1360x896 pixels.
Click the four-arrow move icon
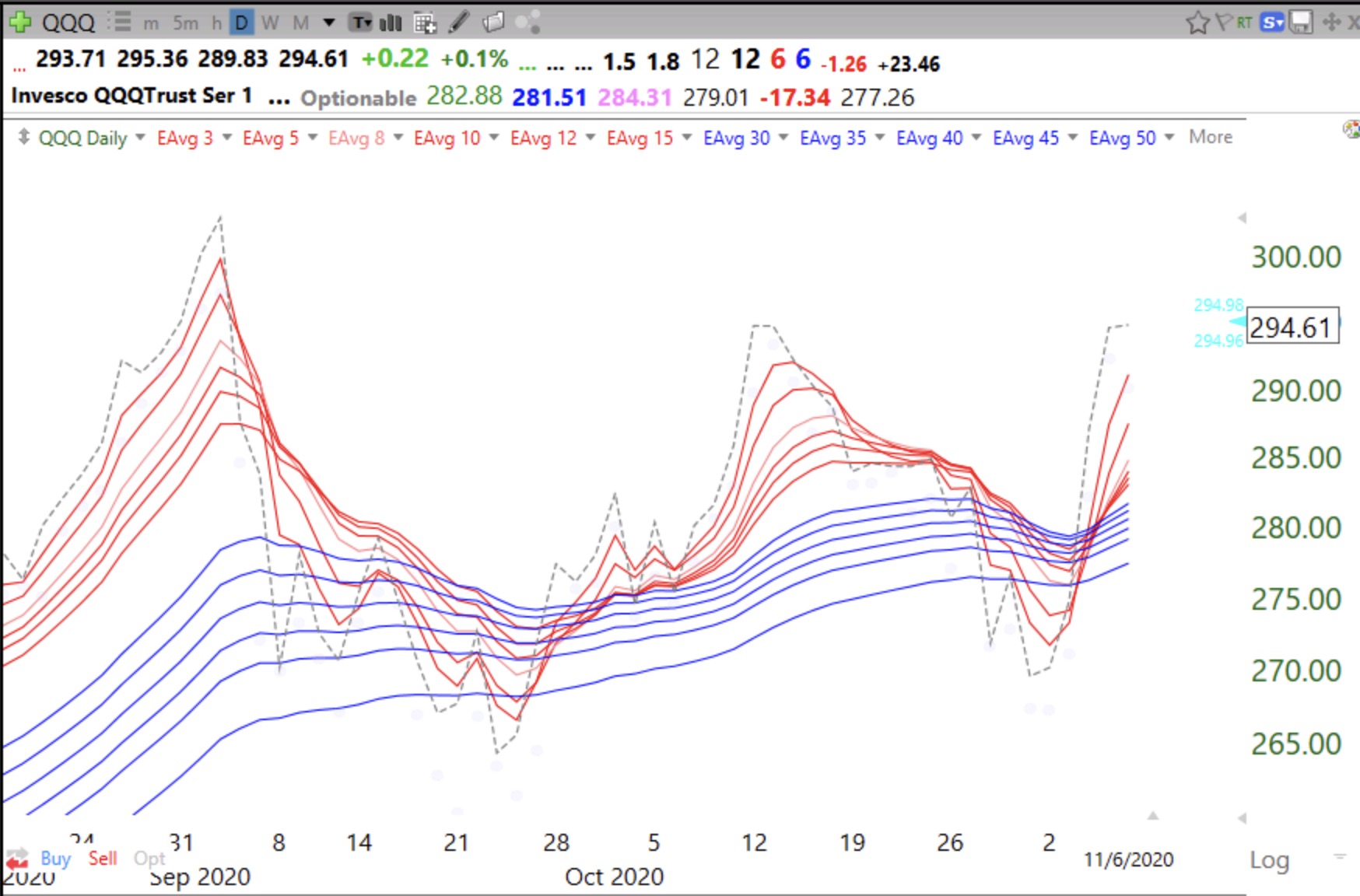1331,22
